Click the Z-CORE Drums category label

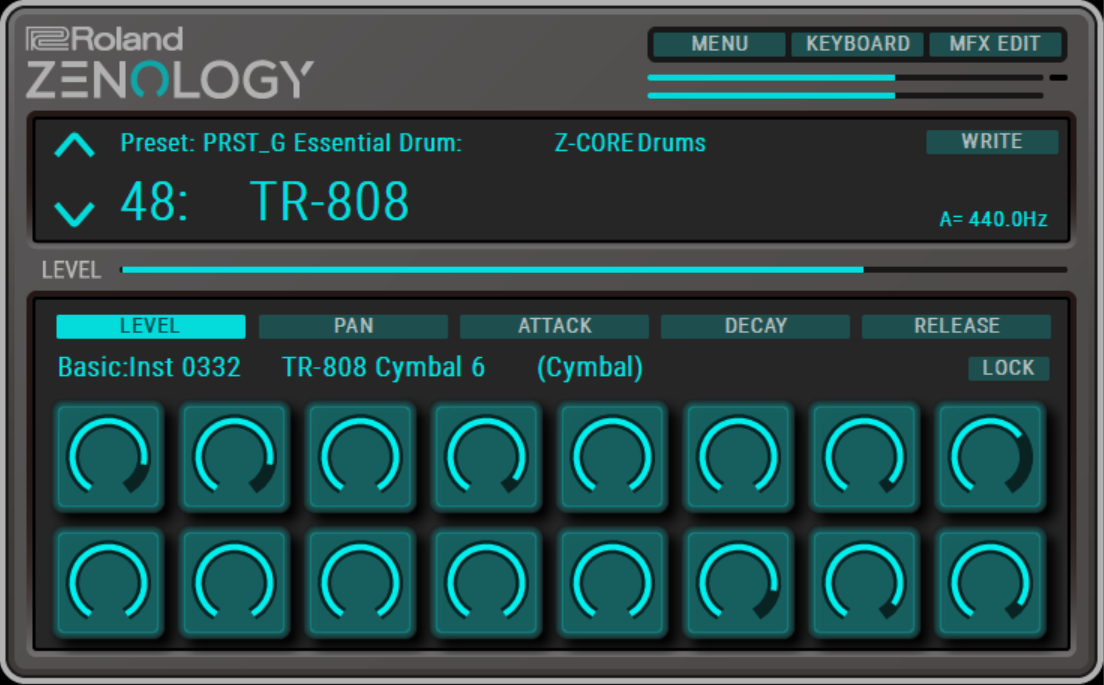click(x=630, y=143)
